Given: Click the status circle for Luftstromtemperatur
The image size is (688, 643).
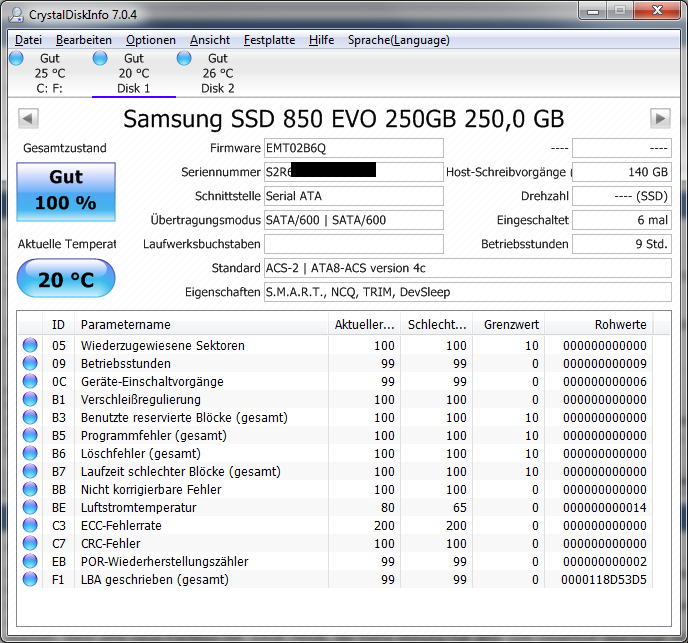Looking at the screenshot, I should [x=30, y=507].
